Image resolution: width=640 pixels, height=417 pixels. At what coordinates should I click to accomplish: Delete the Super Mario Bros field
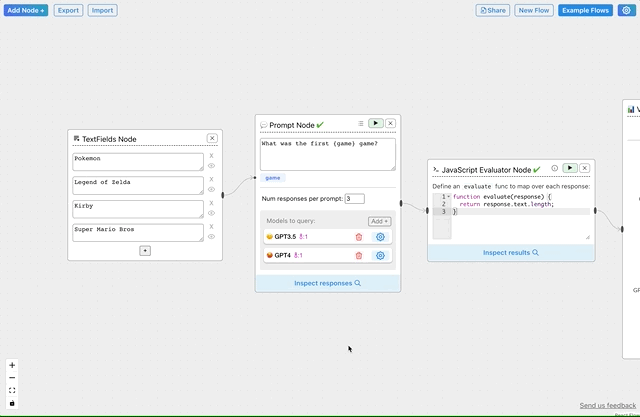(211, 227)
